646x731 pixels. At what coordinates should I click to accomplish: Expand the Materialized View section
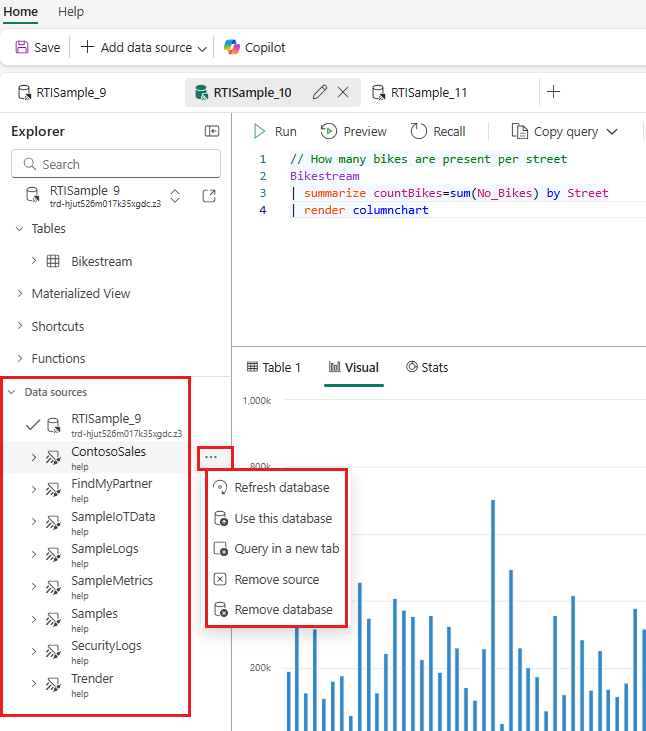click(22, 294)
